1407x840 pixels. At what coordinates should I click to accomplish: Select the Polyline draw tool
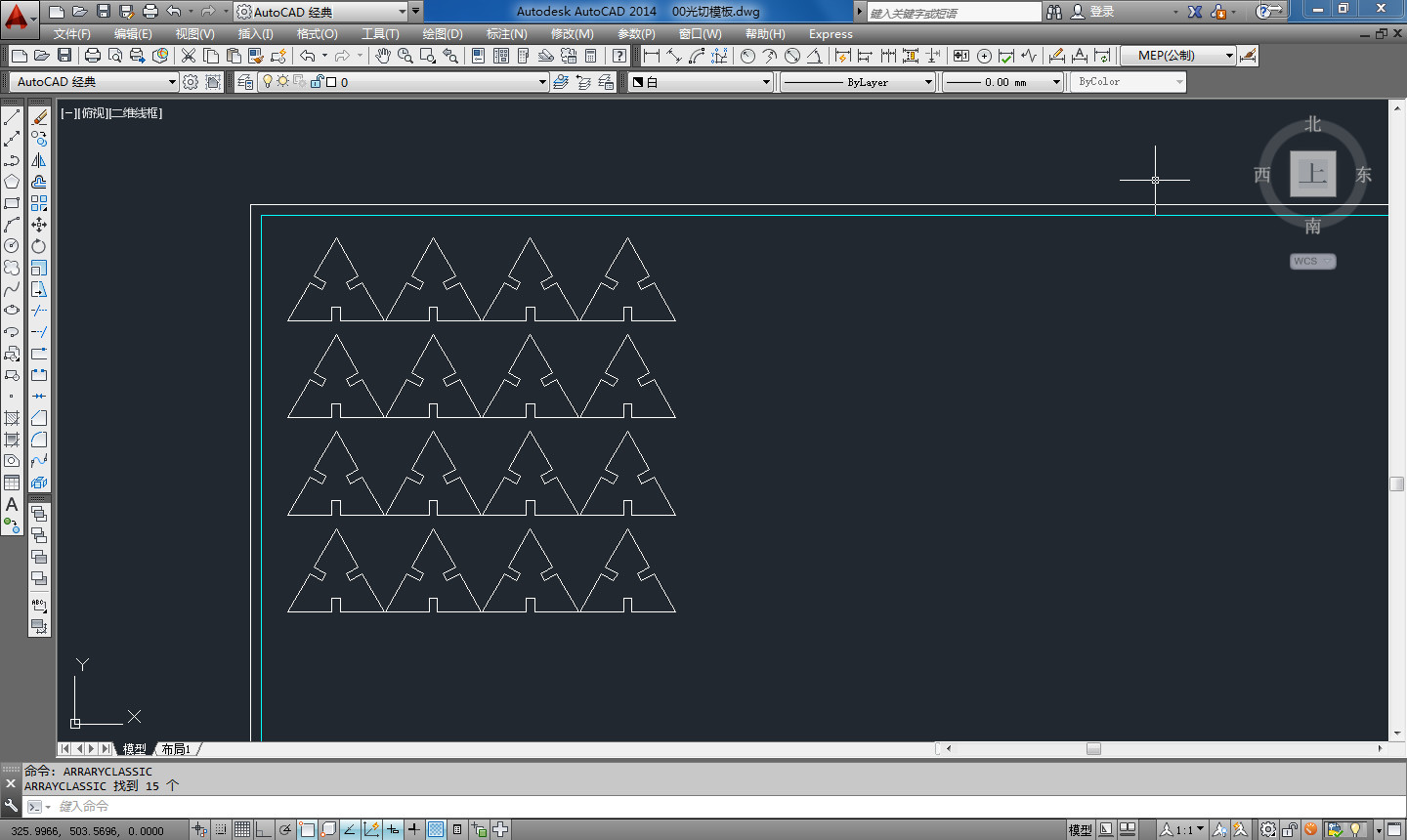pyautogui.click(x=12, y=160)
